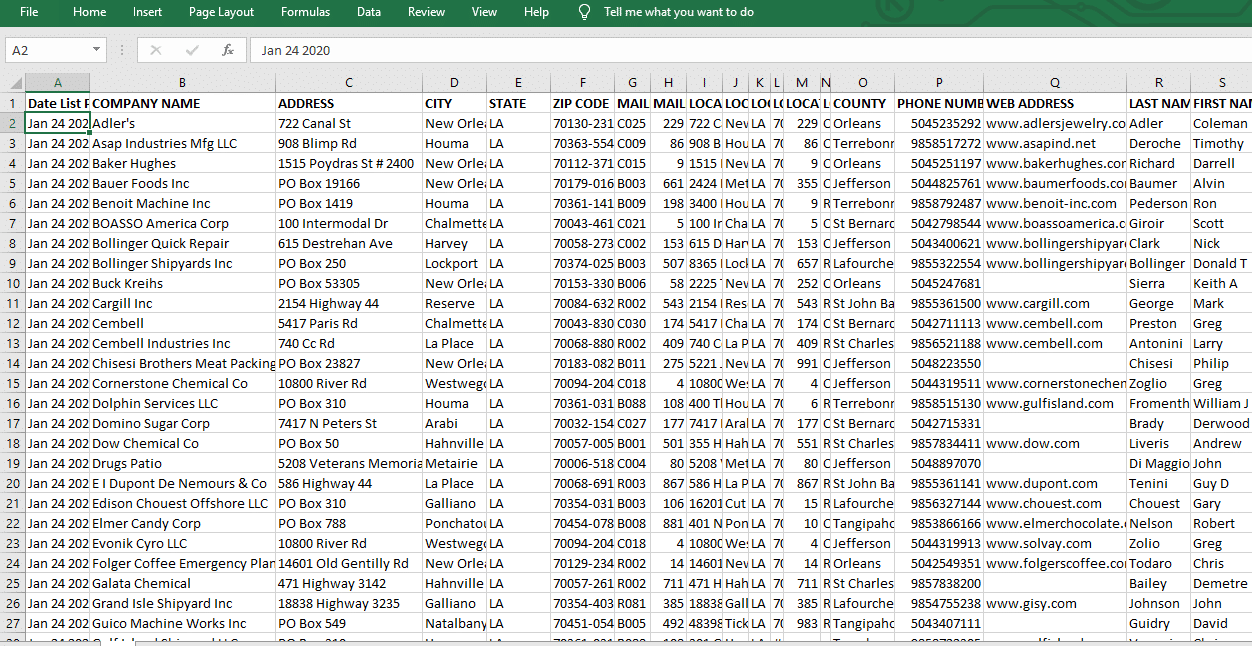
Task: Click the Insert Function fx icon
Action: pyautogui.click(x=228, y=50)
